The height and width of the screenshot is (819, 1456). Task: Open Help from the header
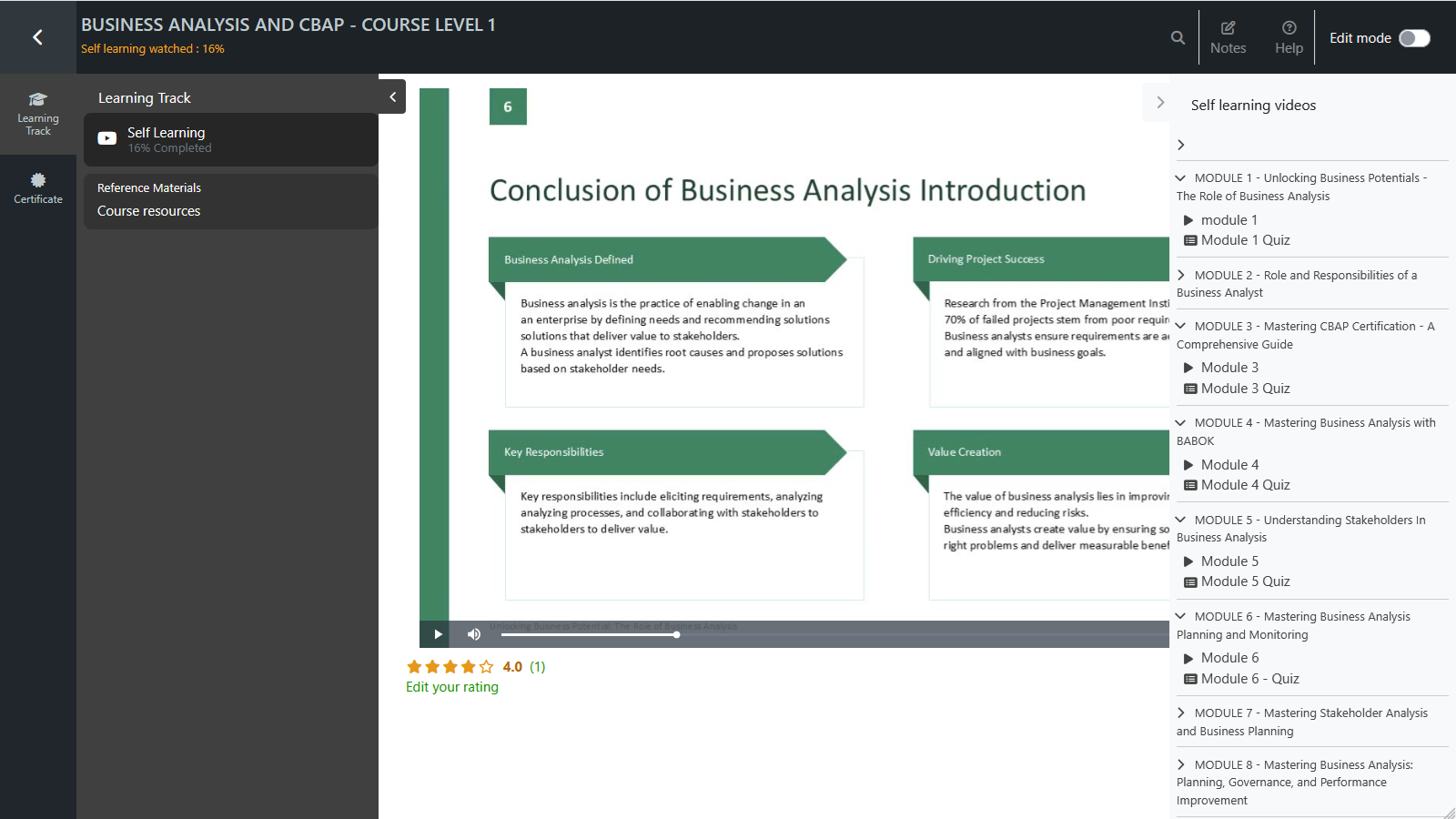click(x=1289, y=37)
